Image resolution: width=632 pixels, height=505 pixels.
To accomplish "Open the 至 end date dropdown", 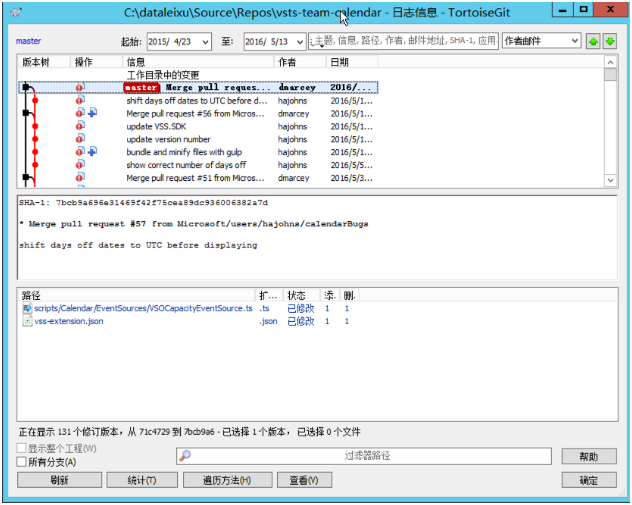I will (x=299, y=42).
